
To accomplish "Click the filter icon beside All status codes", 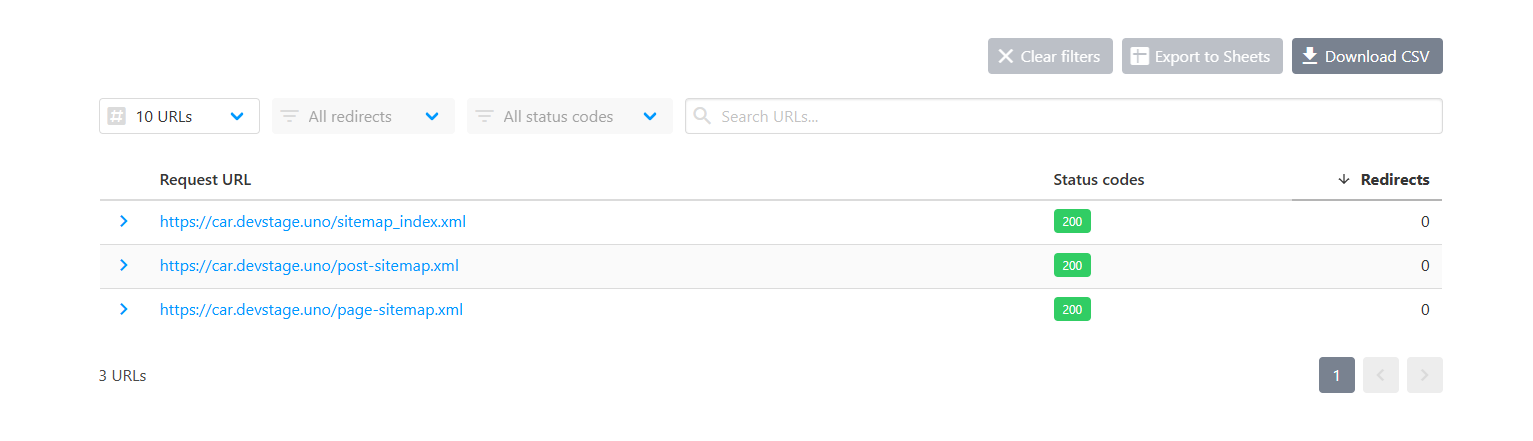I will coord(485,117).
